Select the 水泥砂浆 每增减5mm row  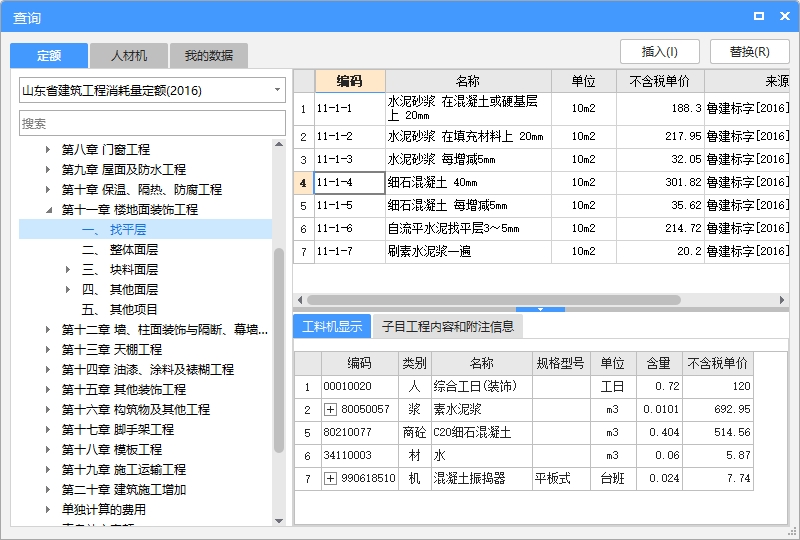click(541, 159)
